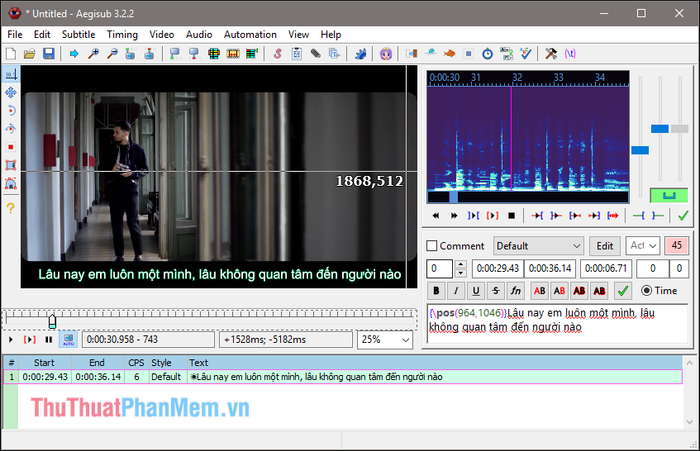Image resolution: width=700 pixels, height=451 pixels.
Task: Click the spell checker icon in the toolbar
Action: click(x=526, y=54)
